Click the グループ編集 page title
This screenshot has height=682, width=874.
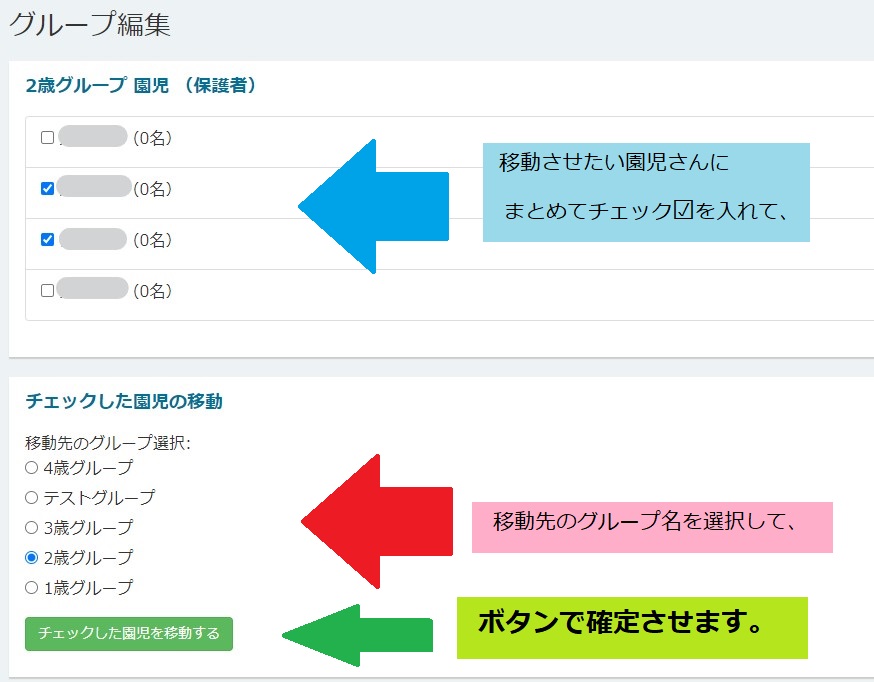(x=90, y=25)
